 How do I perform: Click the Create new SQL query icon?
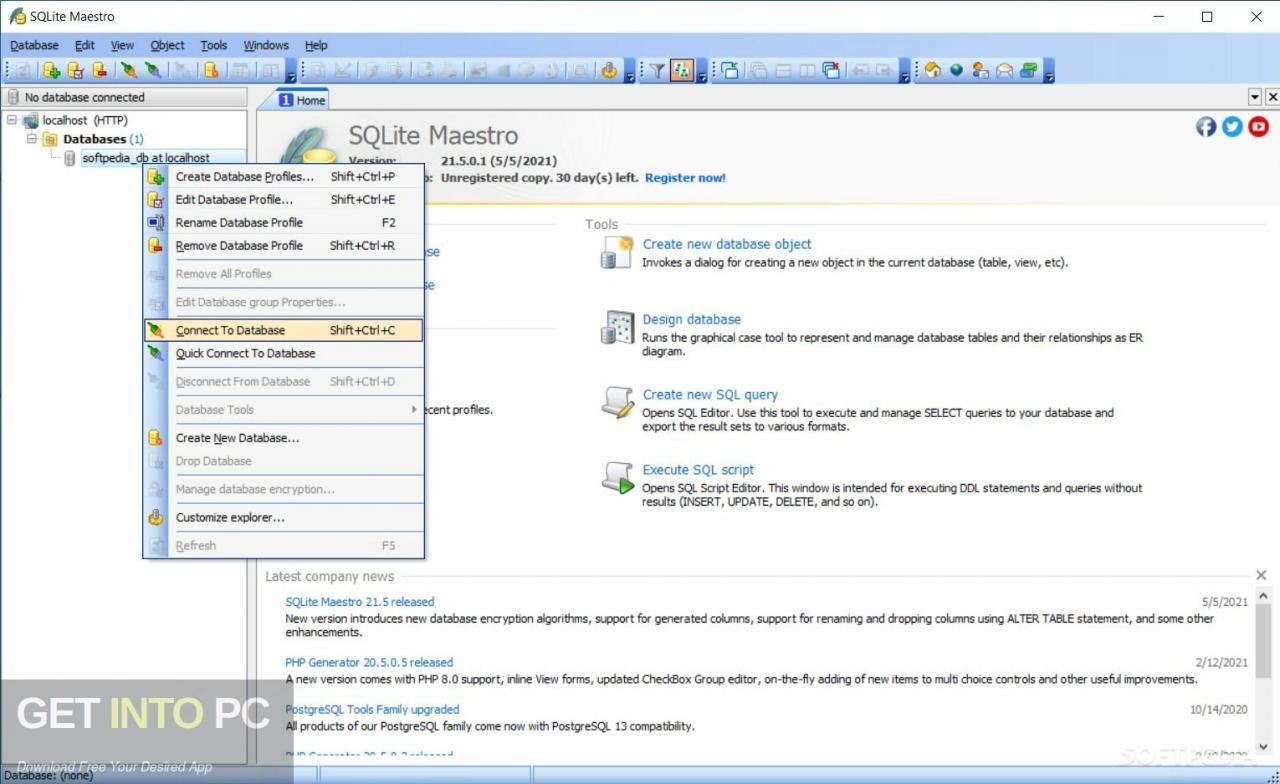617,402
